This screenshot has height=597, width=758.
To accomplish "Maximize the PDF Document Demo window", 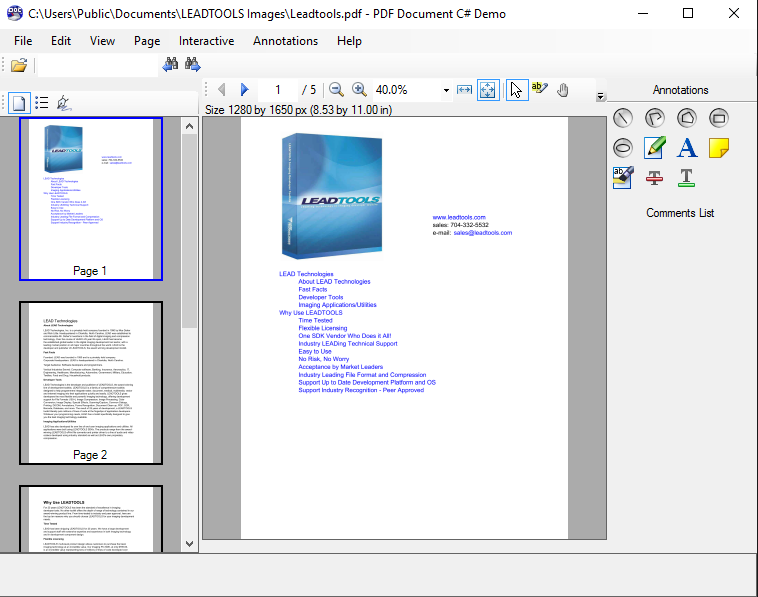I will (x=687, y=14).
